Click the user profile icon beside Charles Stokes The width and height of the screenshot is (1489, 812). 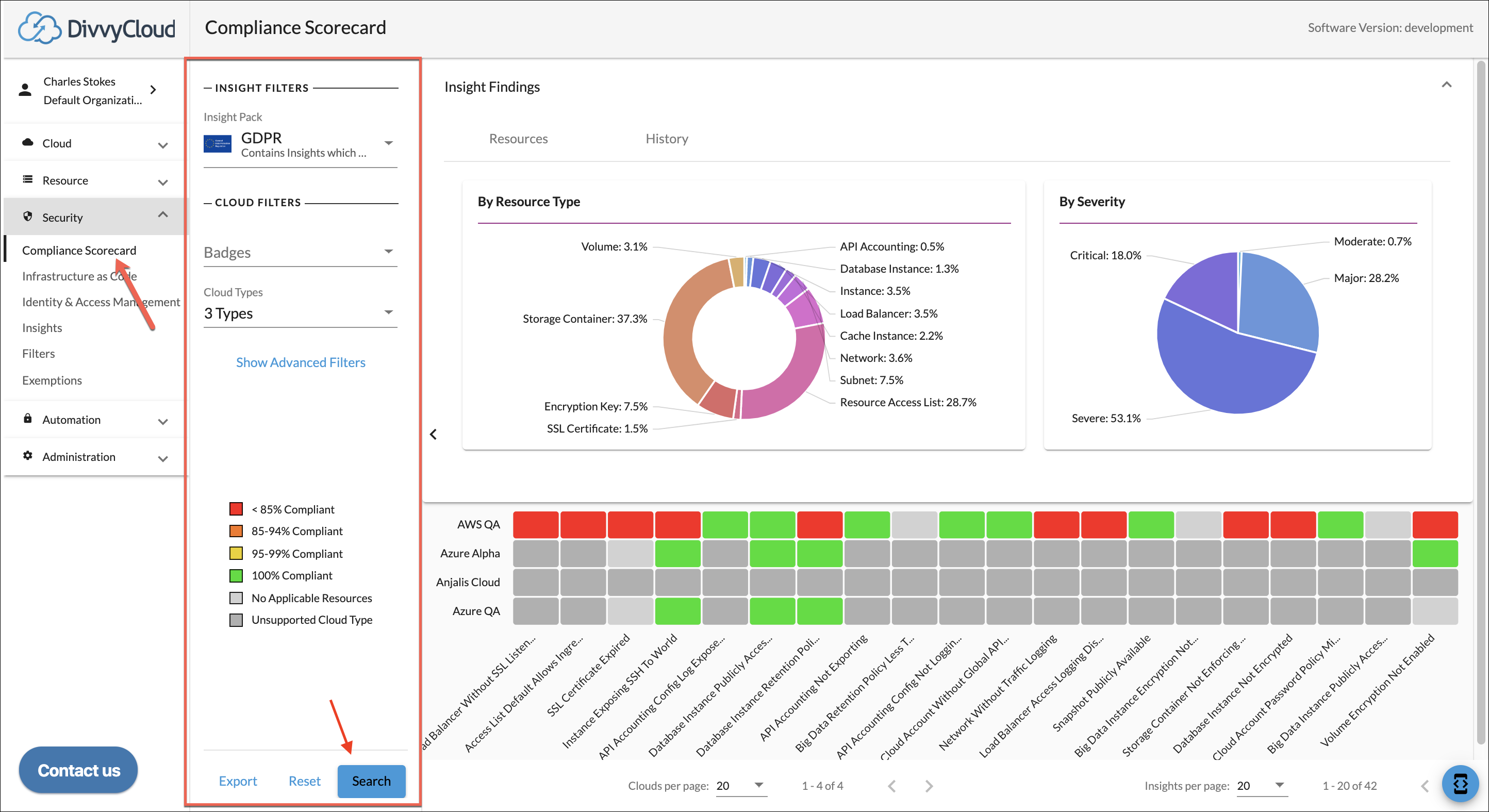[24, 90]
